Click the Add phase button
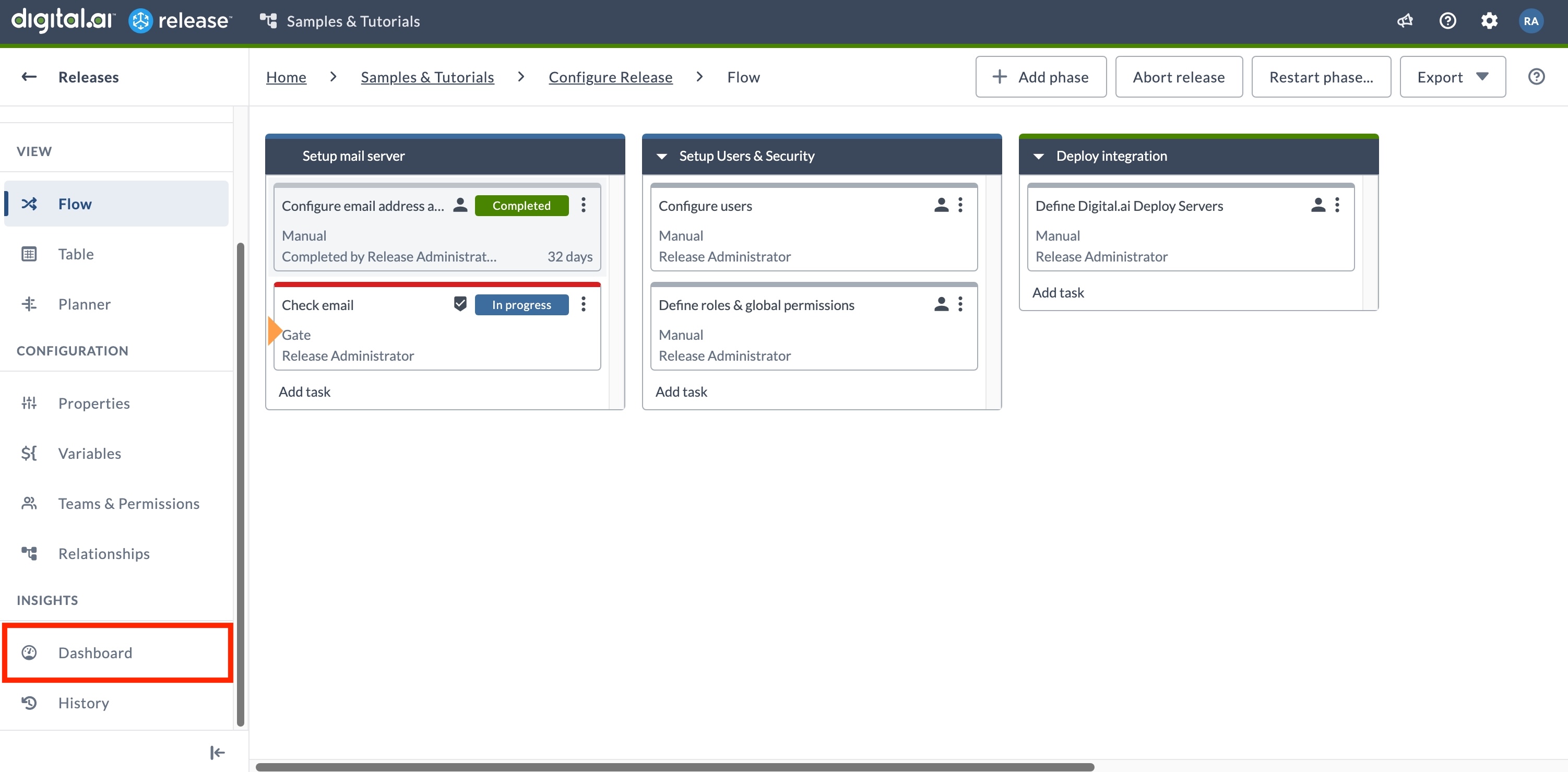The width and height of the screenshot is (1568, 772). (1041, 77)
